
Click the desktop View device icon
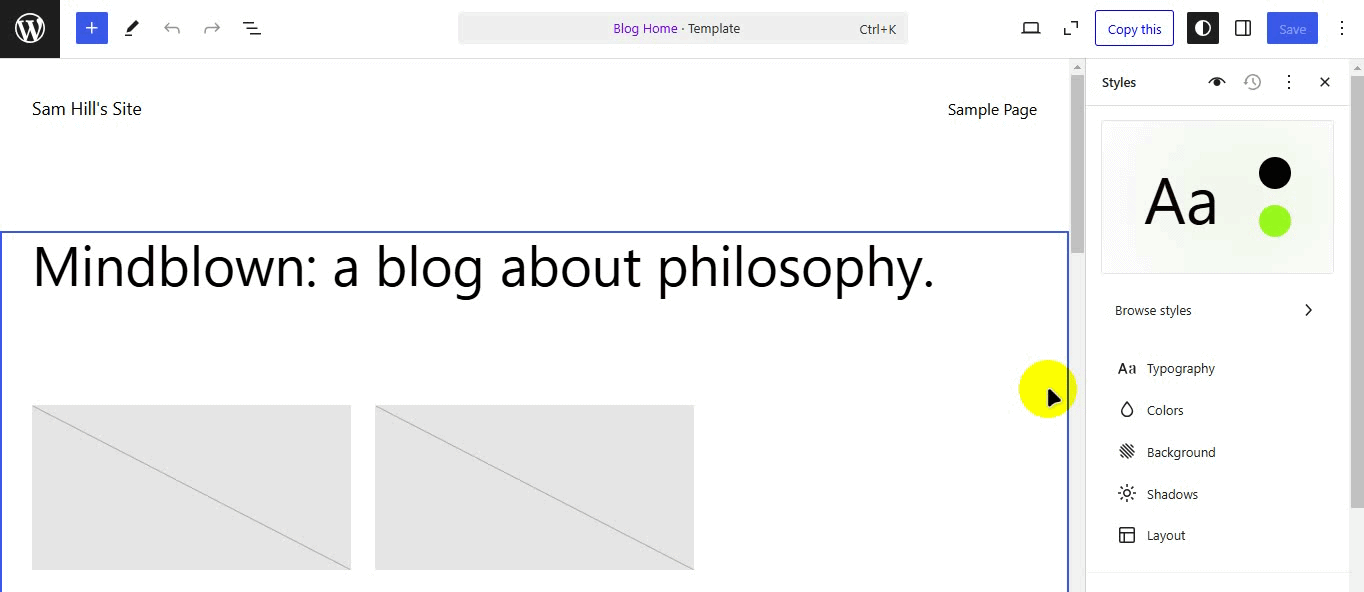point(1031,29)
